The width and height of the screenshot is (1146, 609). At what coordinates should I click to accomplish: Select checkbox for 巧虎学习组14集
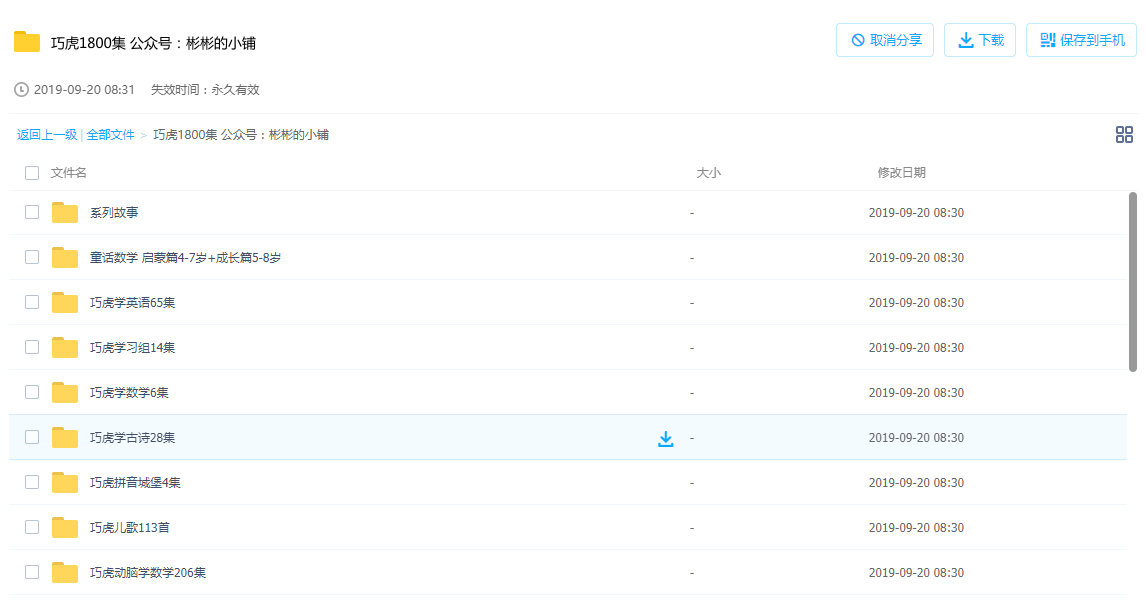pyautogui.click(x=32, y=347)
